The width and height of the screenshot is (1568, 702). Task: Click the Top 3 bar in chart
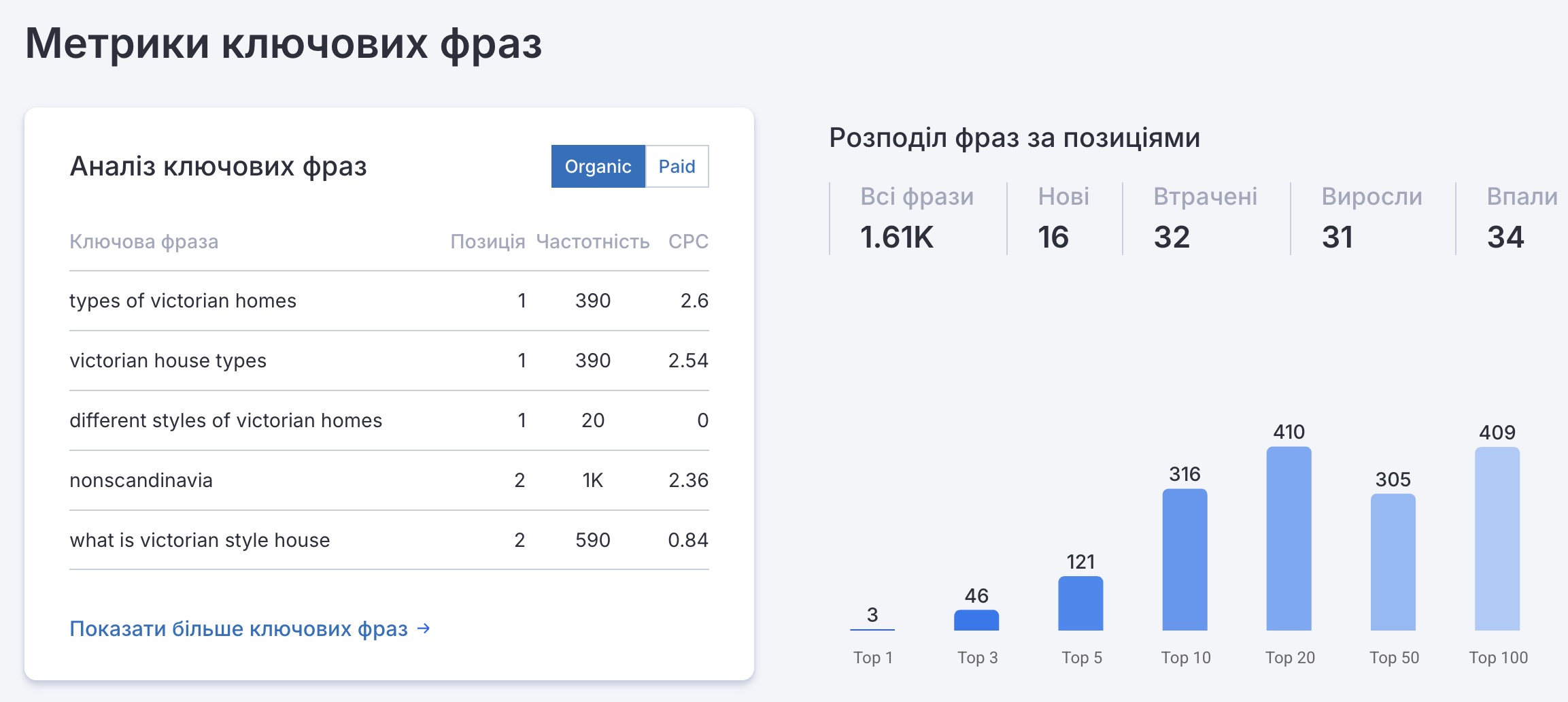point(976,620)
